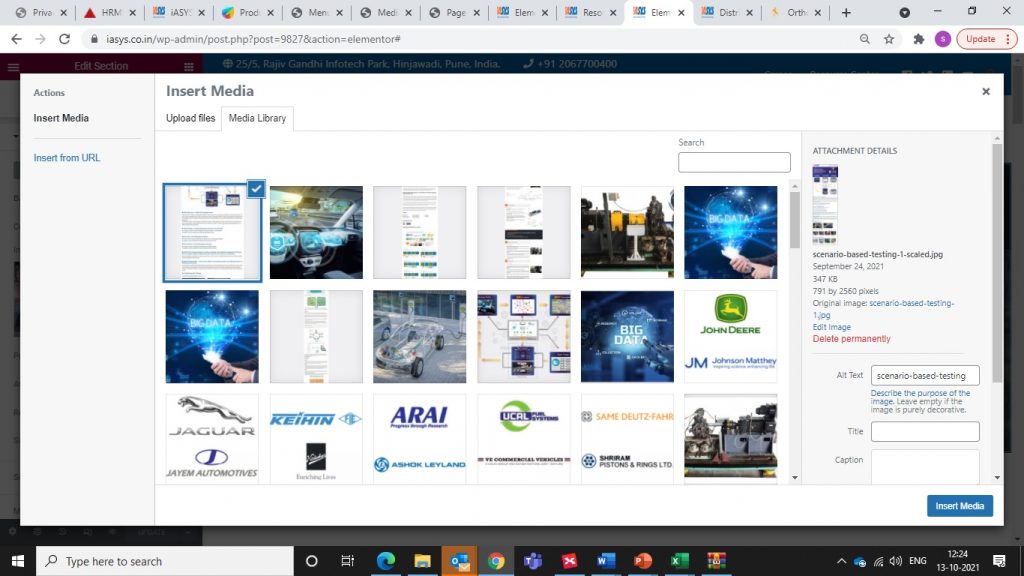Open WinRAR from taskbar
Screen dimensions: 1024x576
pos(716,561)
